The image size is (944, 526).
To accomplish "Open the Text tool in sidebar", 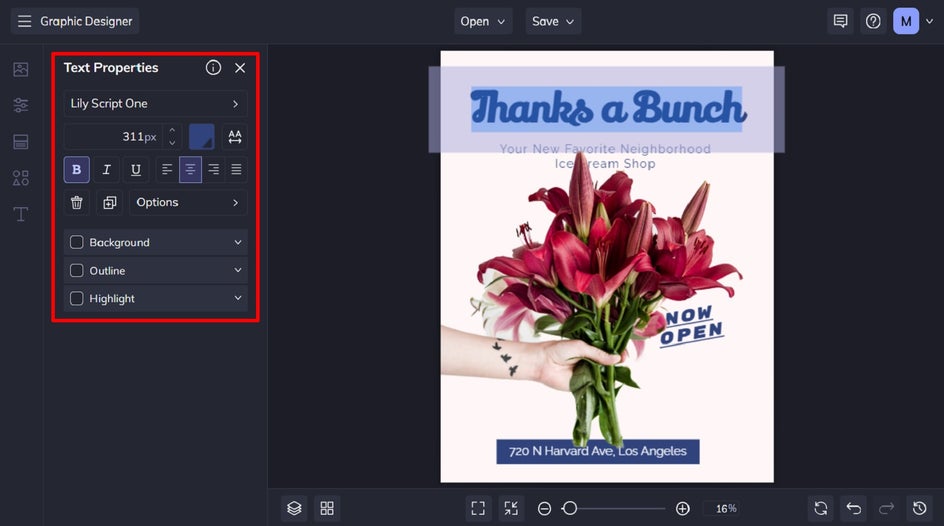I will [x=20, y=214].
